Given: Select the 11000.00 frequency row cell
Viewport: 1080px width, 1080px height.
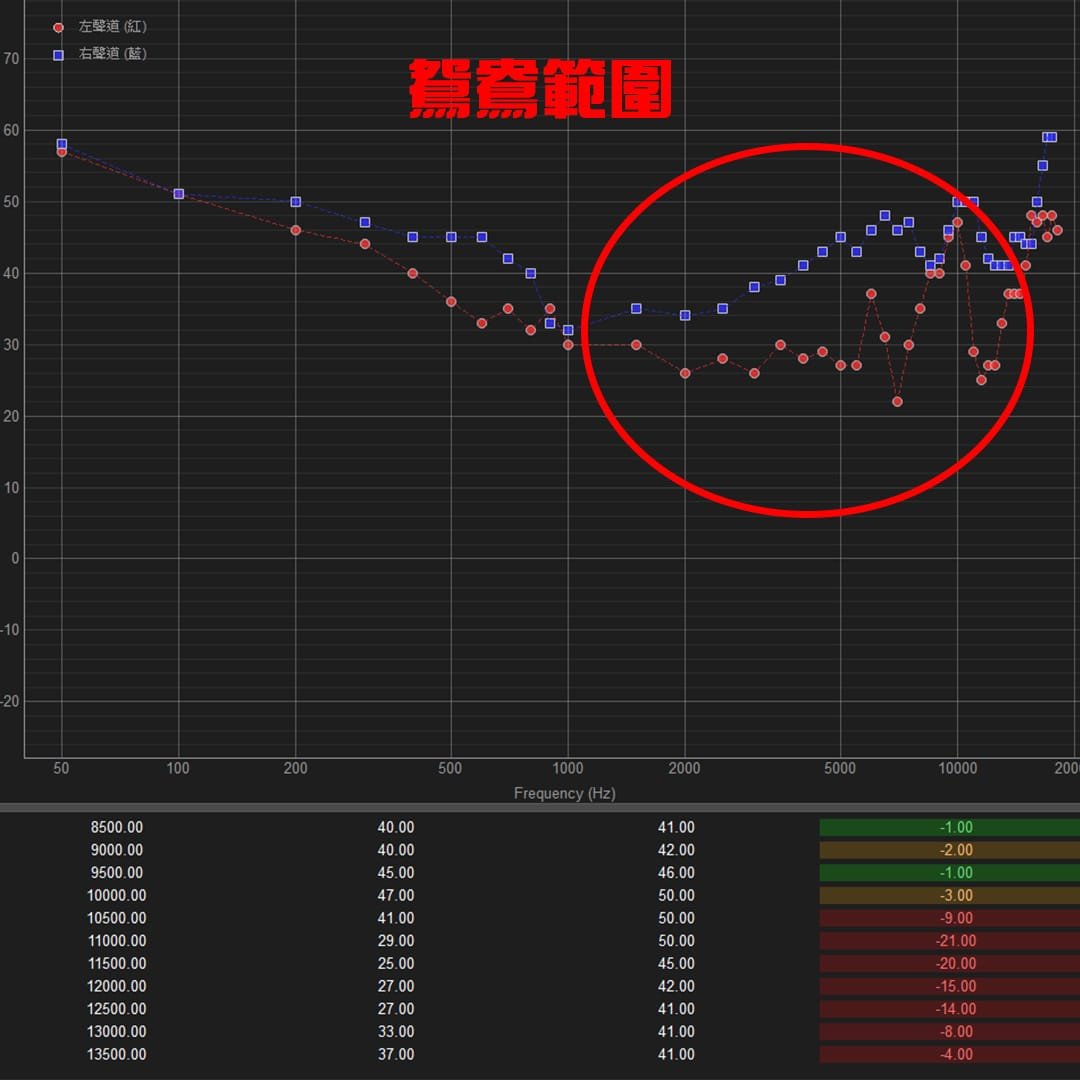Looking at the screenshot, I should 117,941.
